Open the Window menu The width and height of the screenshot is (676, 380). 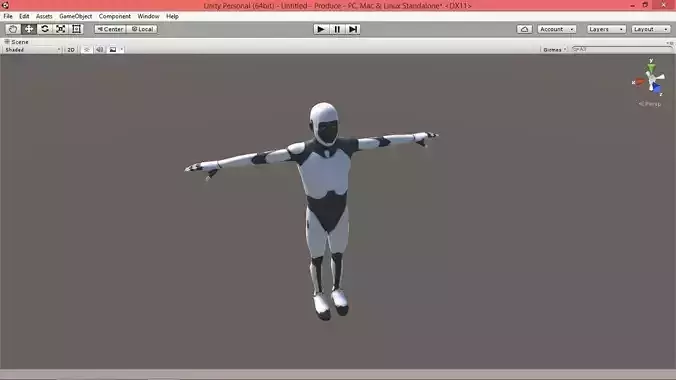click(x=148, y=16)
